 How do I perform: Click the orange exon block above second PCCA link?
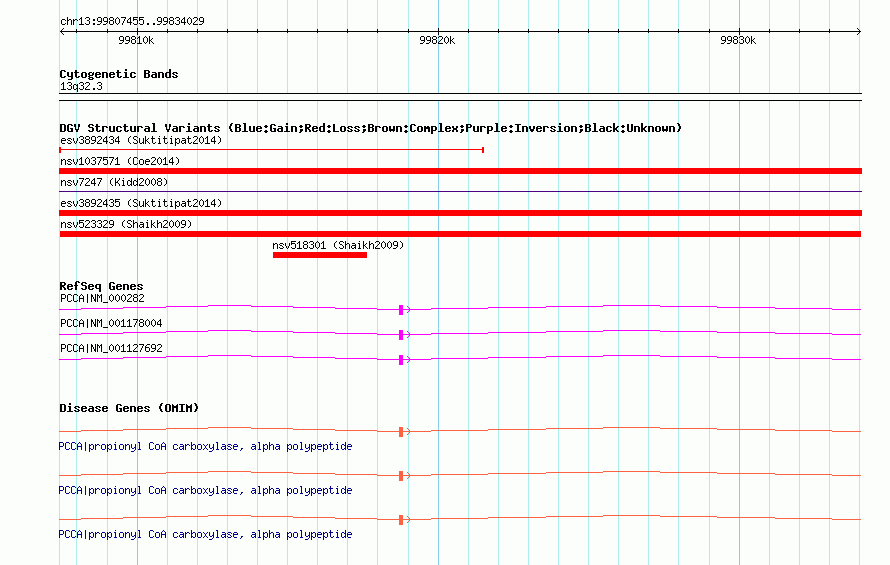coord(401,475)
